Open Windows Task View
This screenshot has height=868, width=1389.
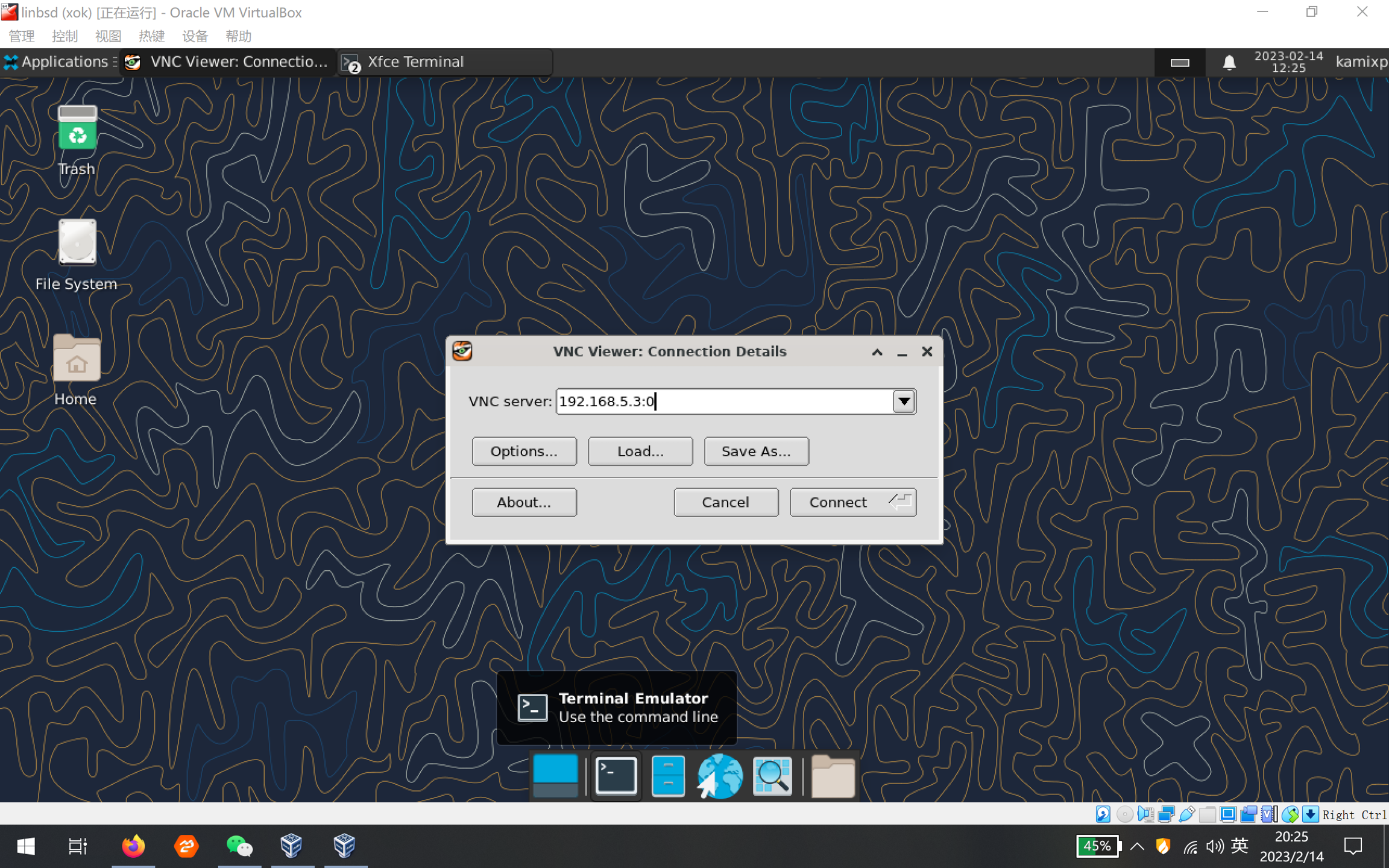click(x=78, y=846)
